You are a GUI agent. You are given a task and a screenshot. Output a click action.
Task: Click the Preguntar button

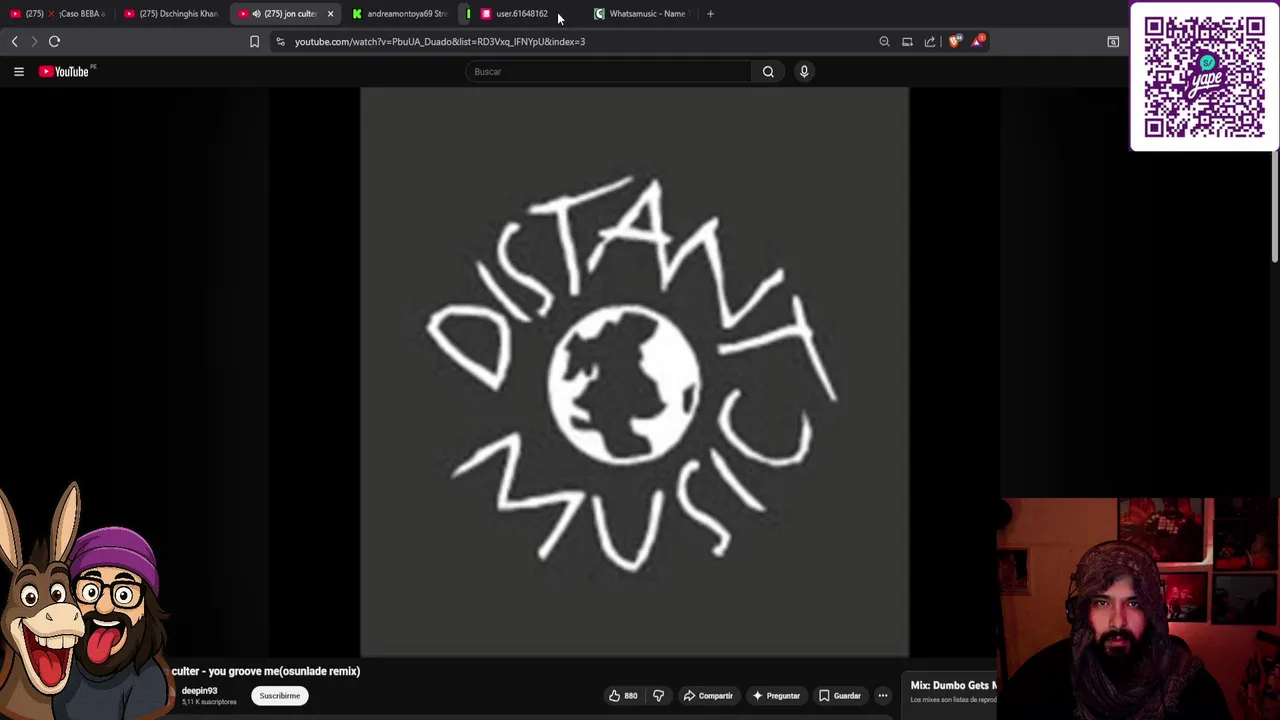click(x=776, y=695)
